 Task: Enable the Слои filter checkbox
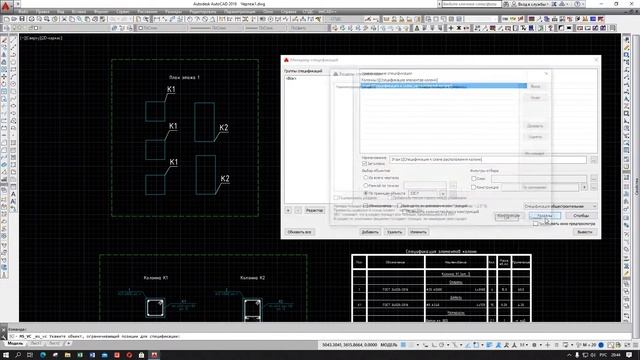coord(473,178)
